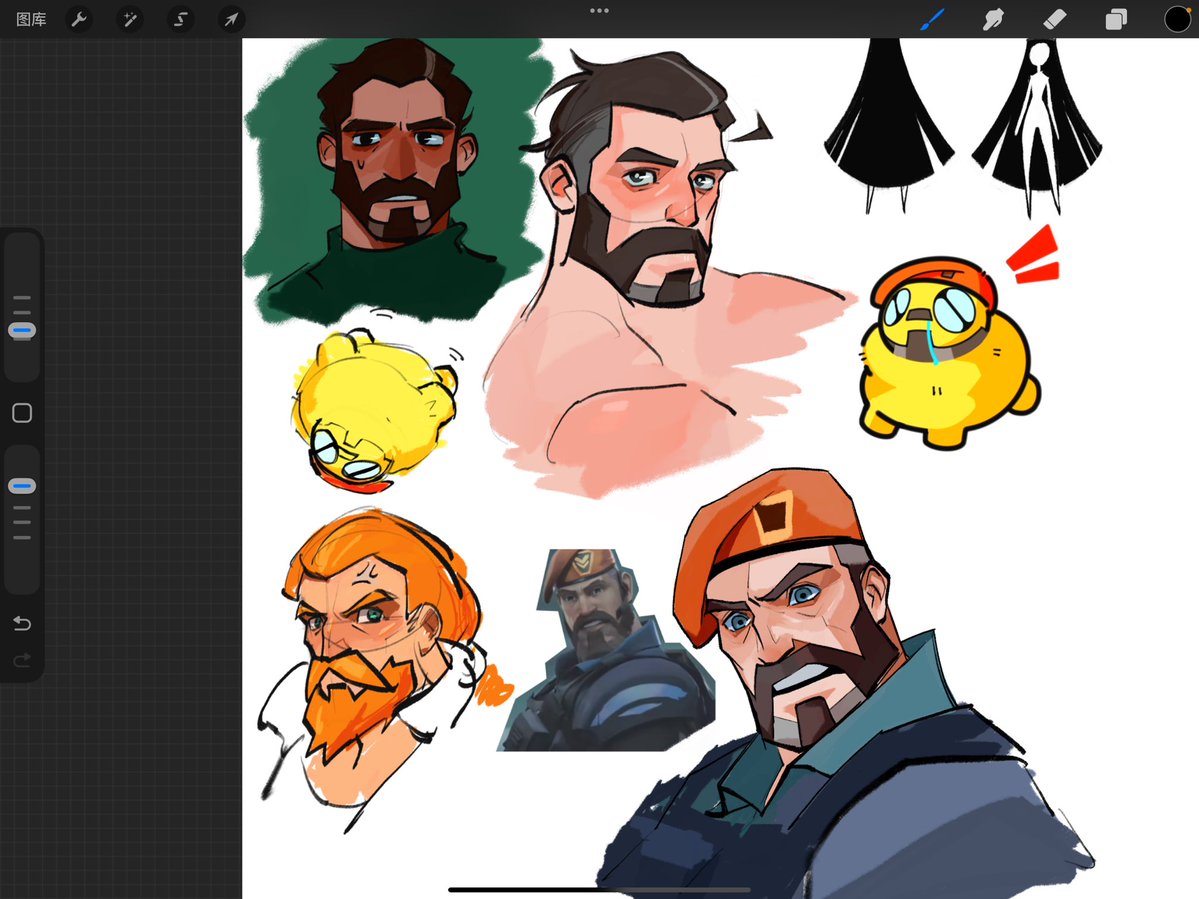1199x899 pixels.
Task: Open the Actions wrench menu
Action: pyautogui.click(x=79, y=19)
